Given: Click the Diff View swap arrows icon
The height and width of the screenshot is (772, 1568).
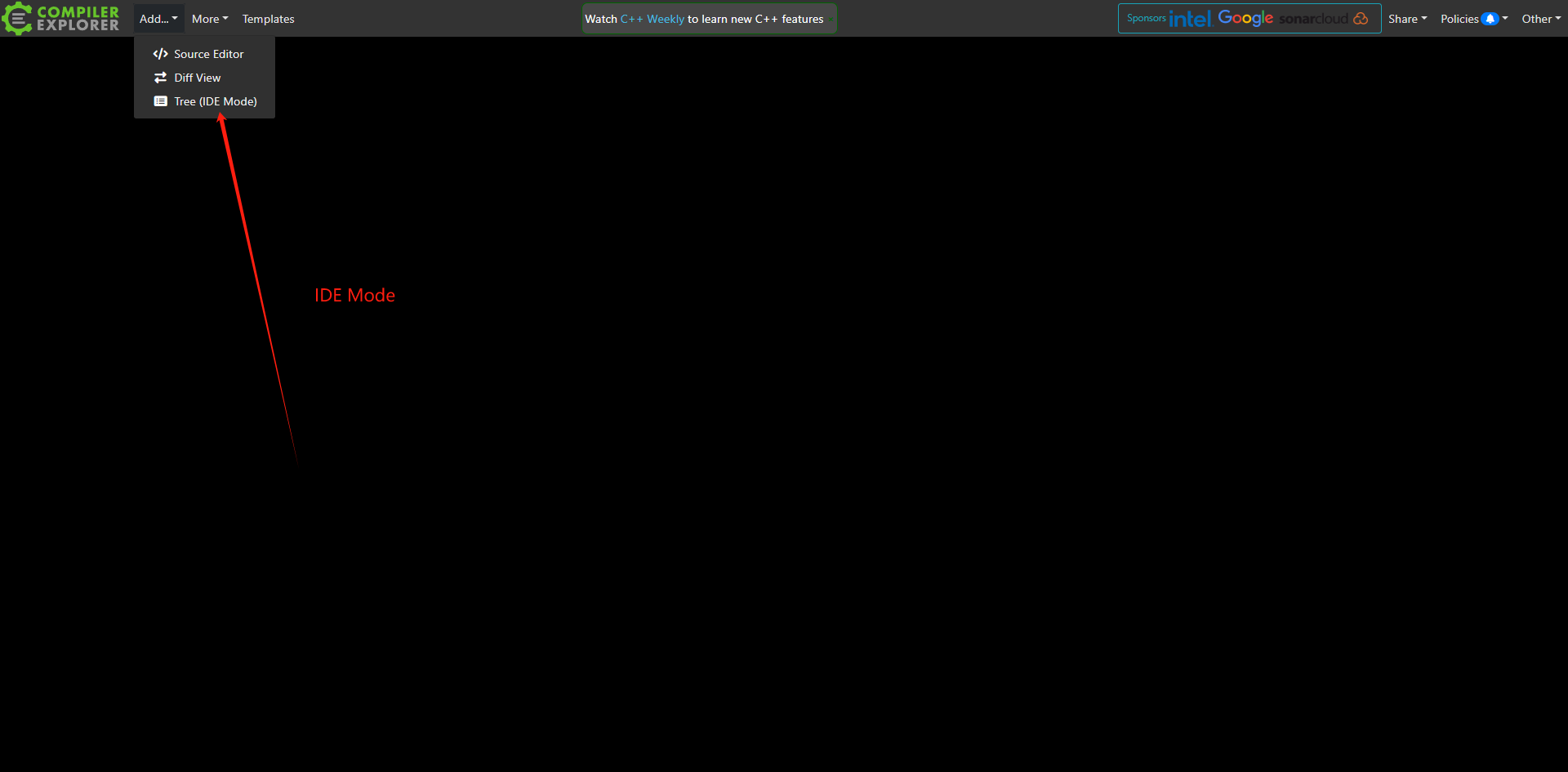Looking at the screenshot, I should tap(160, 78).
